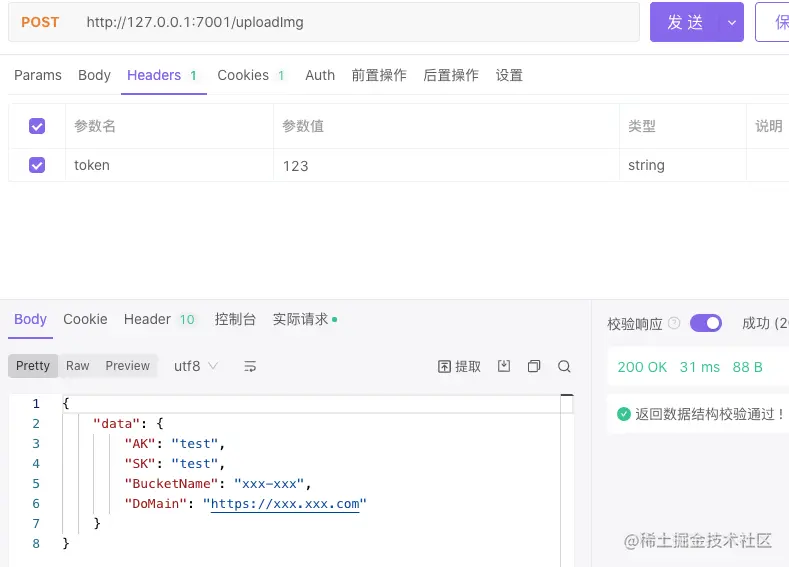Click the "AK" key in JSON
This screenshot has height=567, width=789.
click(x=140, y=443)
